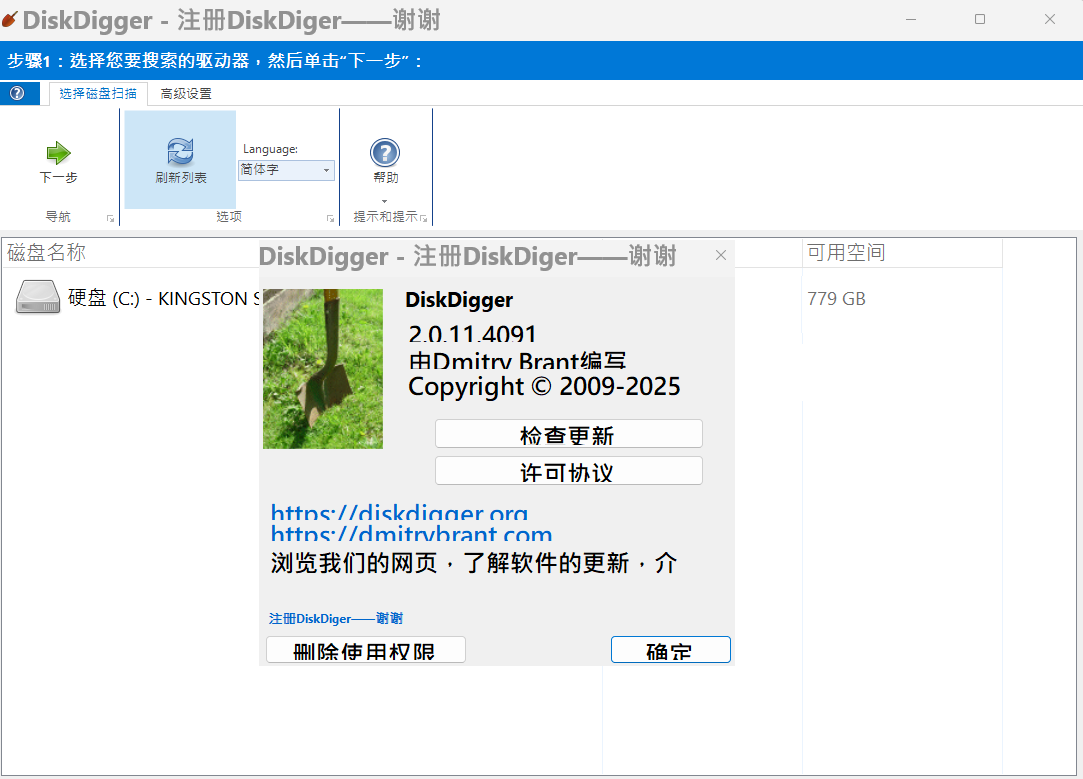
Task: Click the 检查更新 button
Action: [x=568, y=434]
